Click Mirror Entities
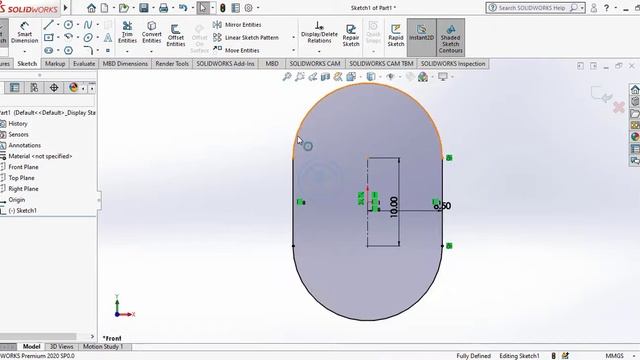 tap(237, 25)
